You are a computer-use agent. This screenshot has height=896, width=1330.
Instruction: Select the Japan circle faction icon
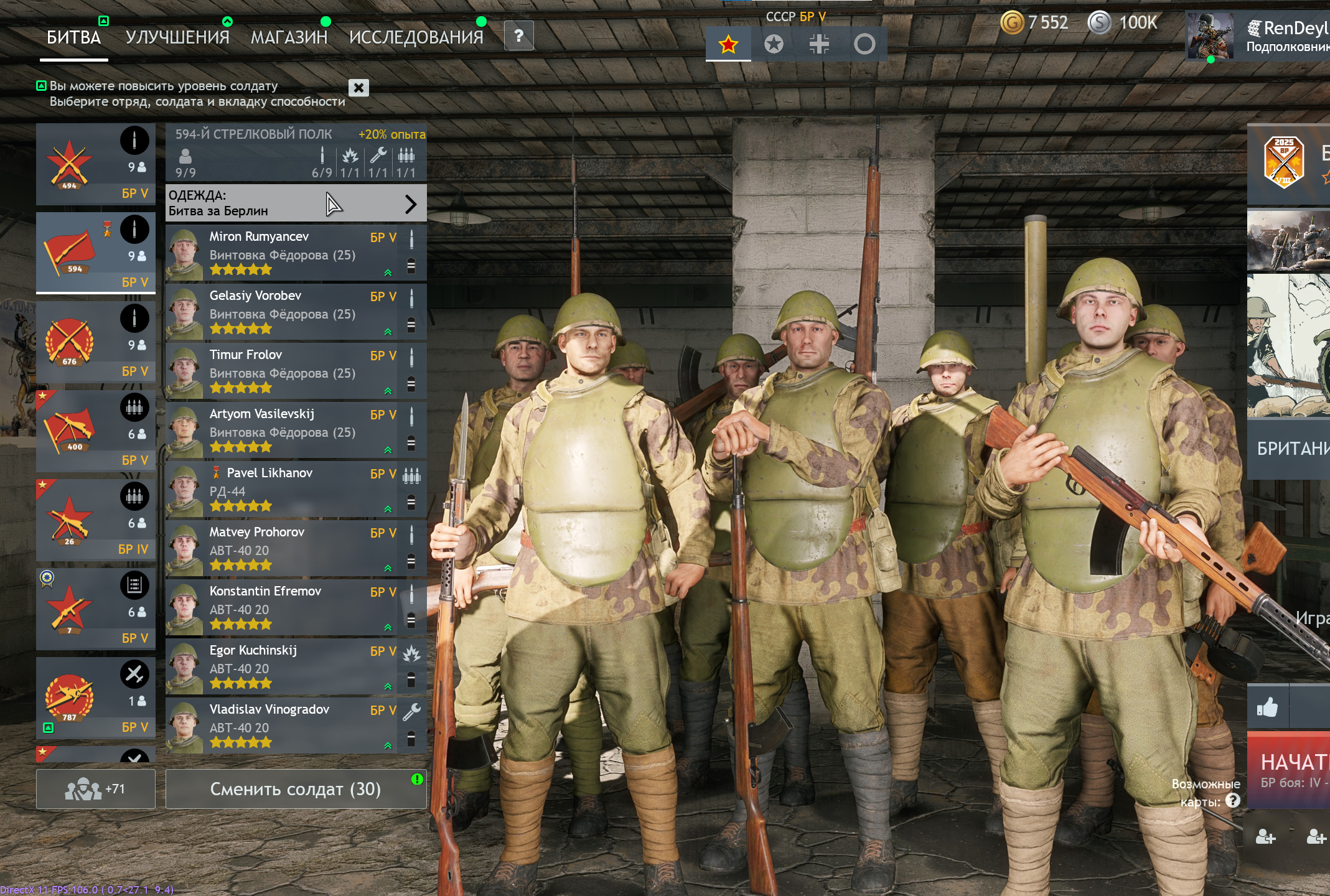tap(864, 45)
